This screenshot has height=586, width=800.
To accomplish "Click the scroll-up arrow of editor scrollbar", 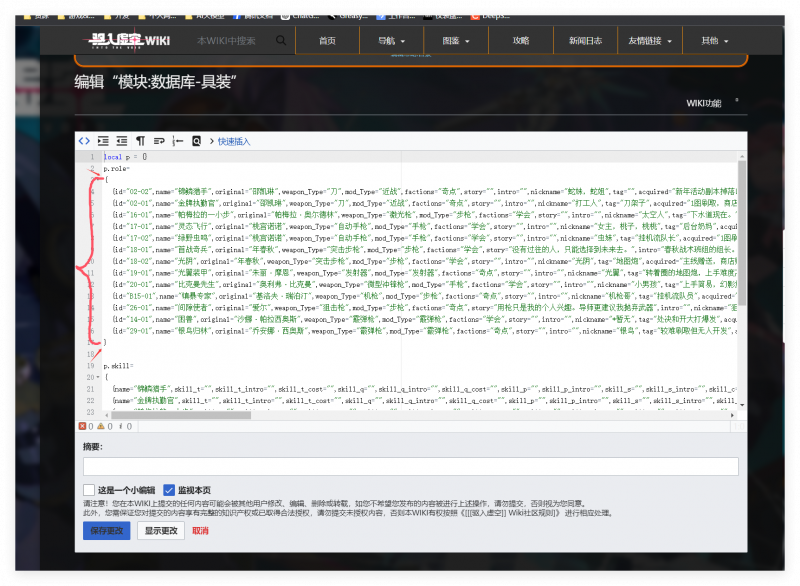I will coord(742,156).
